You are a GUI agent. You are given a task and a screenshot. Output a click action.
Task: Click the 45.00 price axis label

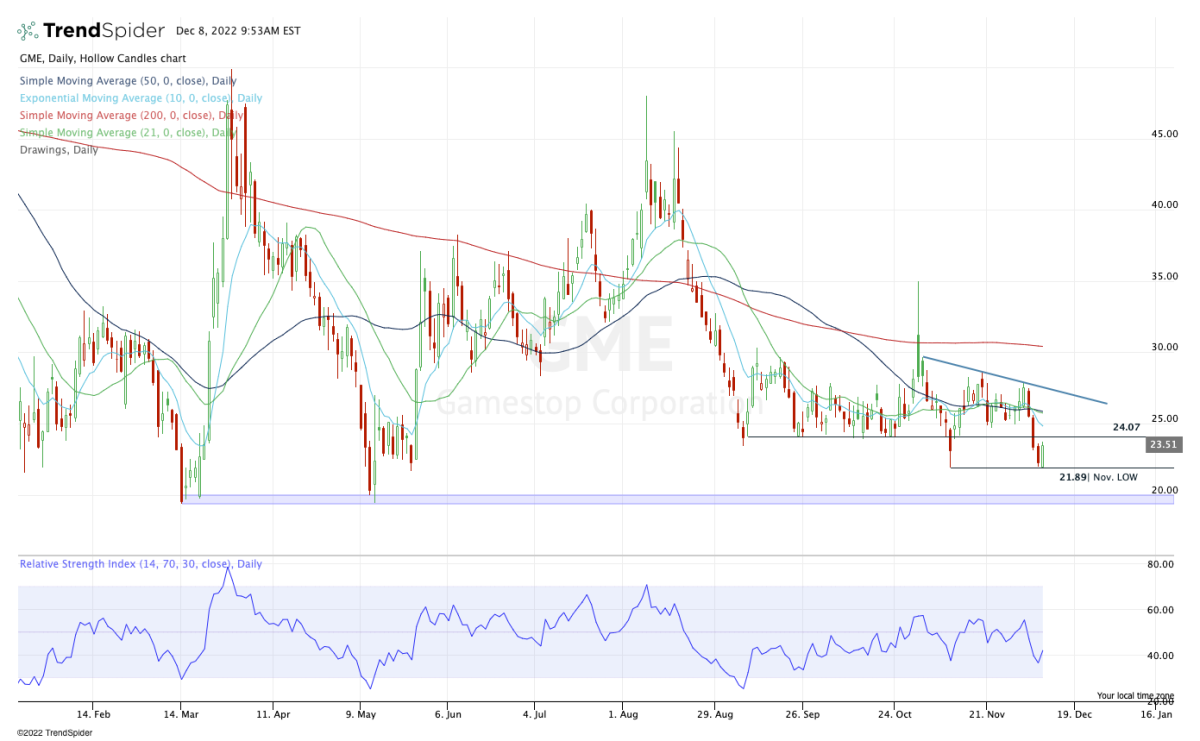[x=1162, y=134]
